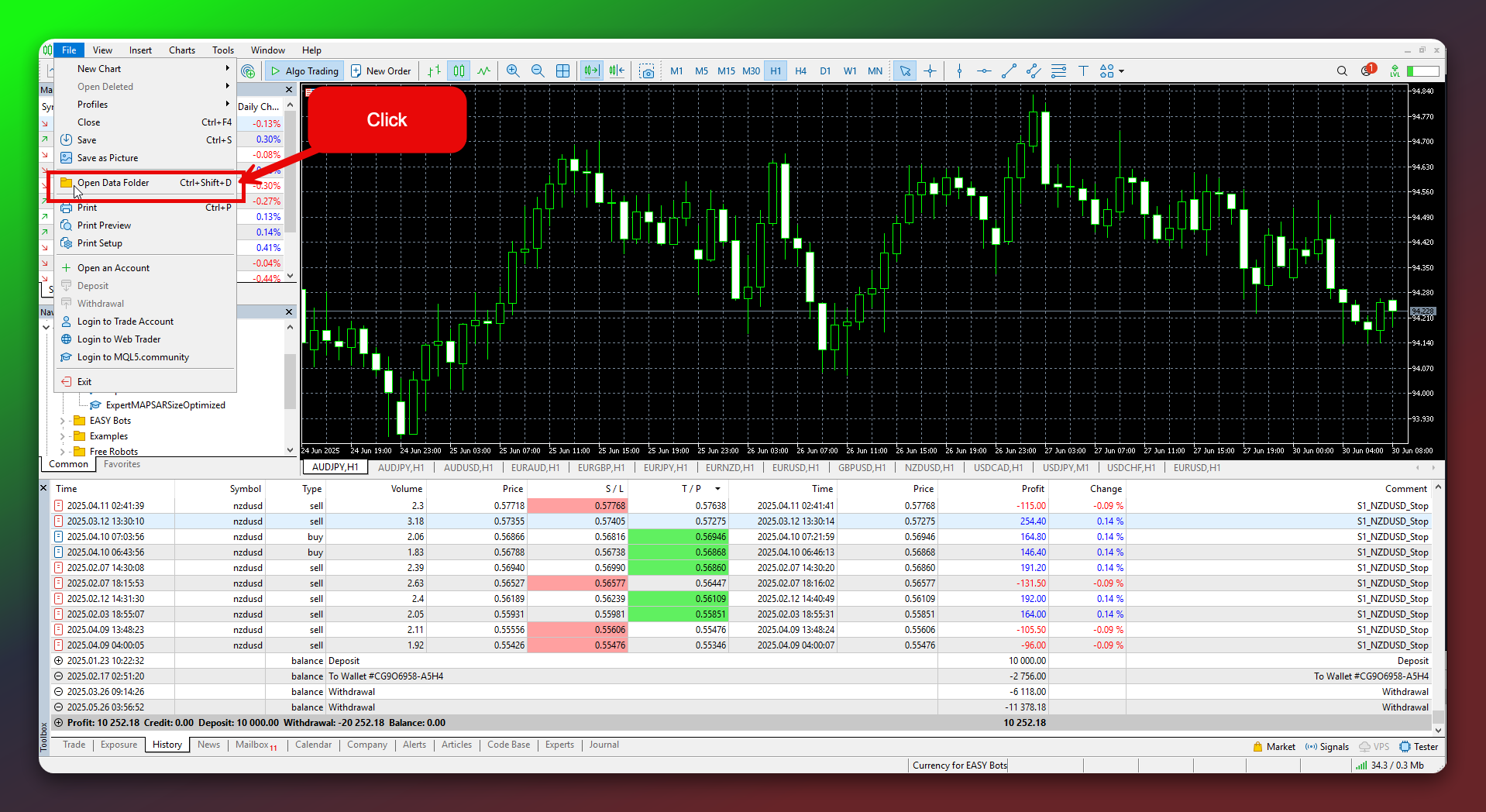Open the Mailbox tab in Toolbox
Screen dimensions: 1486x812
click(x=256, y=745)
